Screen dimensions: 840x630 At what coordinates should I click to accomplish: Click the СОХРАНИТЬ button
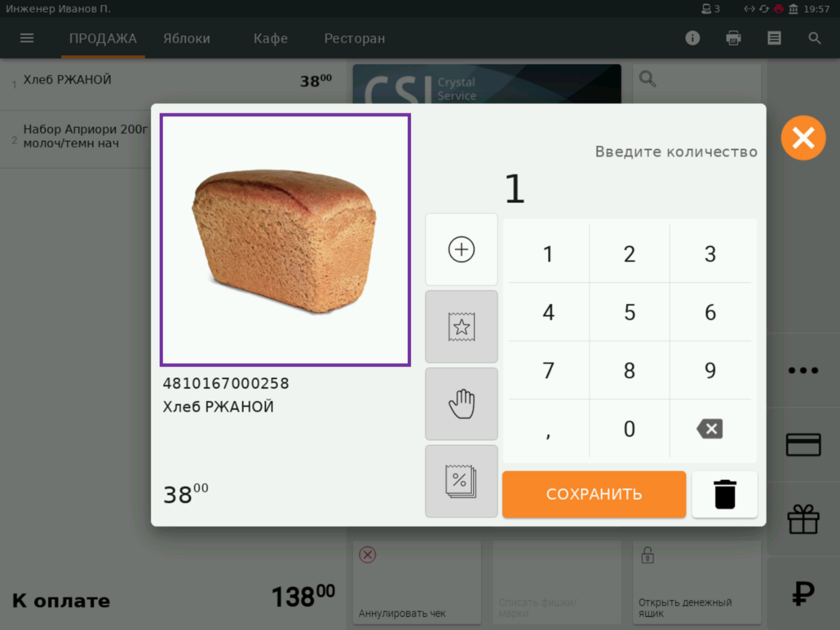coord(594,494)
